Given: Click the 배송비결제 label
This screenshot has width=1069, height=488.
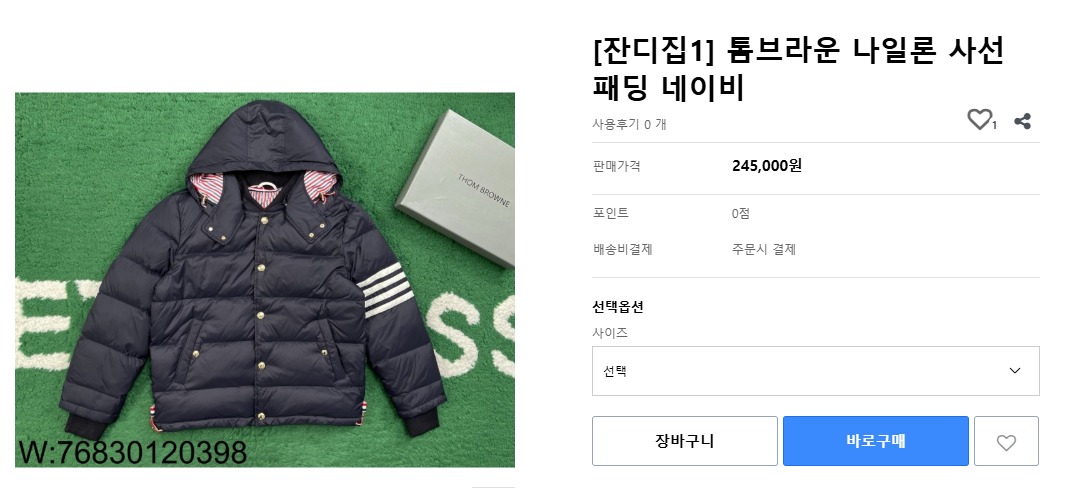Looking at the screenshot, I should (622, 249).
